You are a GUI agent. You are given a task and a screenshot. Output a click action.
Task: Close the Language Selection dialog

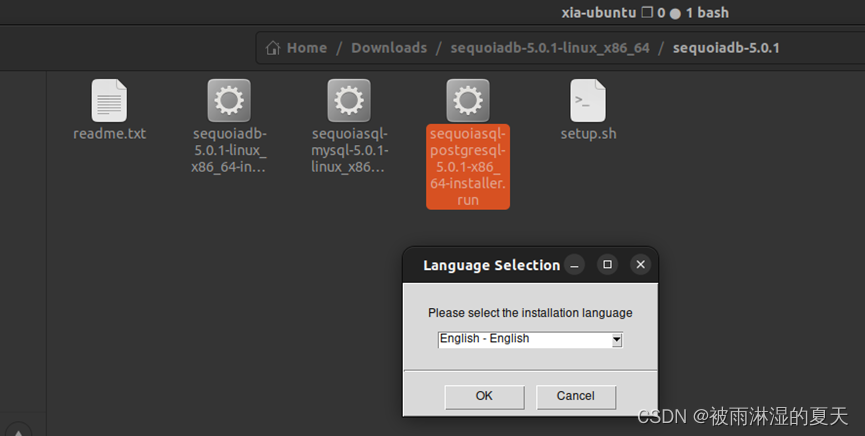point(640,265)
